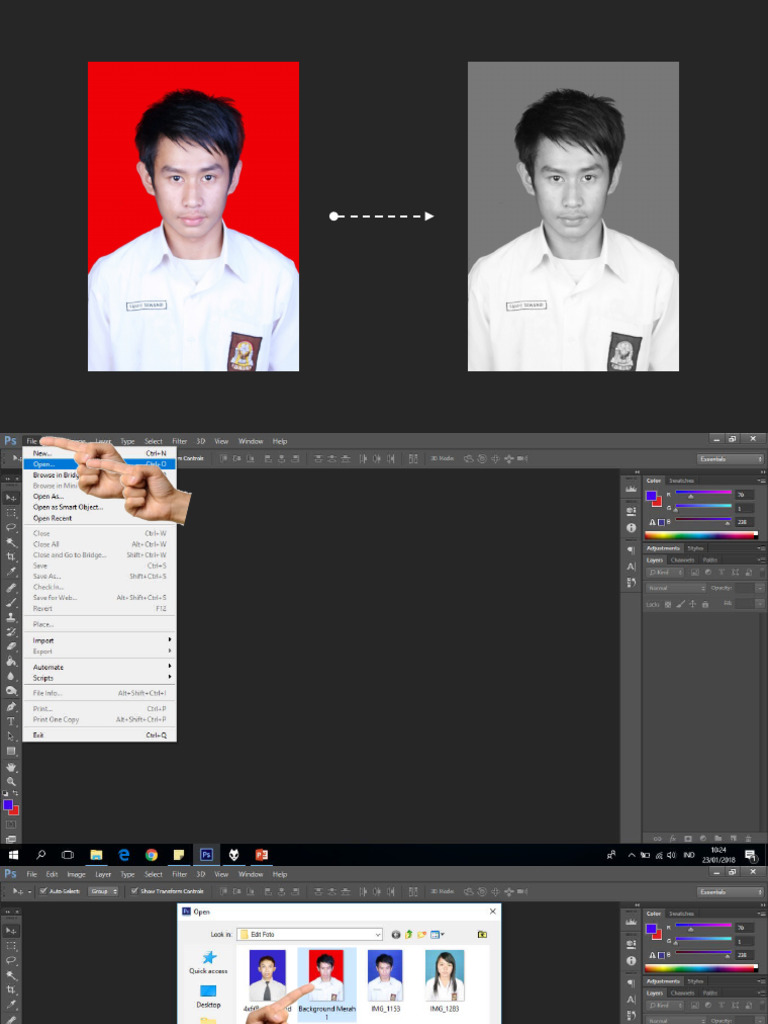The image size is (768, 1024).
Task: Open the Kind filter dropdown in upper Layers panel
Action: pos(665,572)
